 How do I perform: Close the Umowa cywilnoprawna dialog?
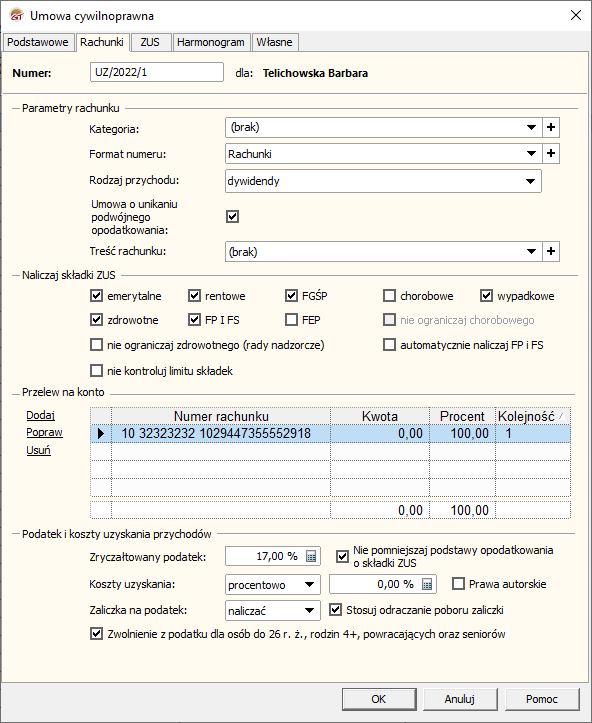coord(575,15)
